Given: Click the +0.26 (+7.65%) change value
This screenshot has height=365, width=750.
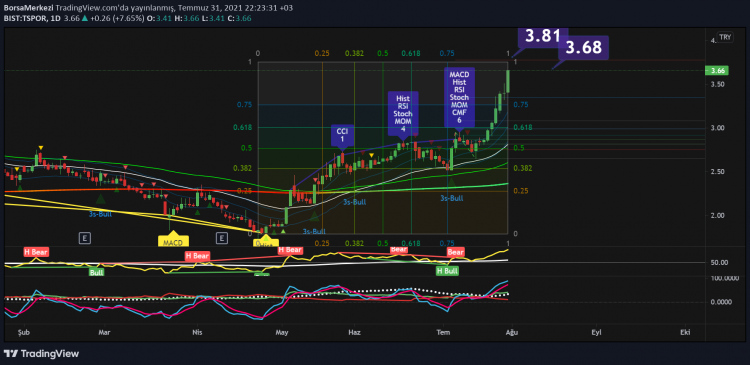Looking at the screenshot, I should [x=118, y=18].
